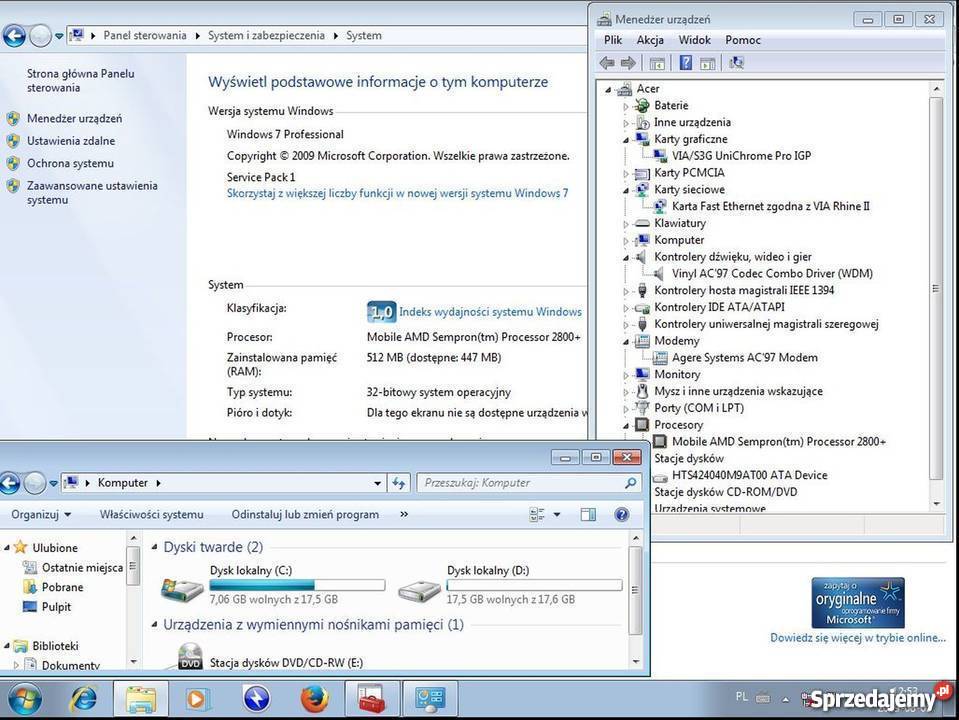The width and height of the screenshot is (959, 720).
Task: Open Firefox from taskbar
Action: (314, 699)
